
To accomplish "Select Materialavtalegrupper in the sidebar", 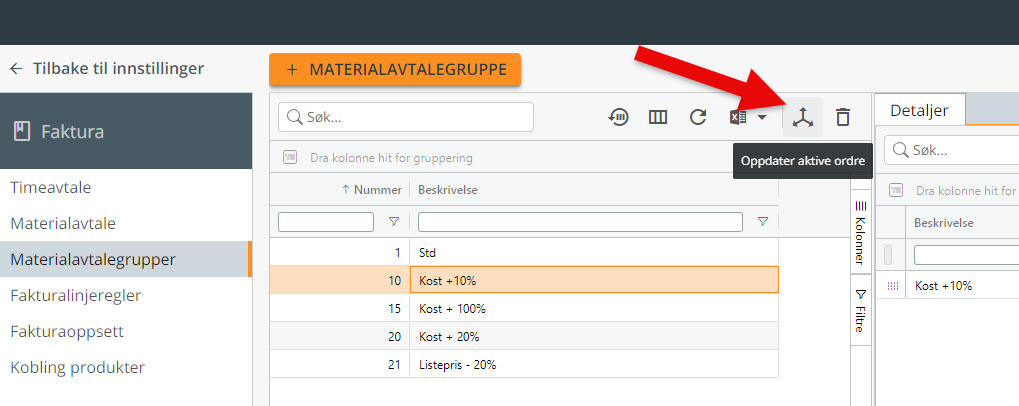I will tap(125, 259).
